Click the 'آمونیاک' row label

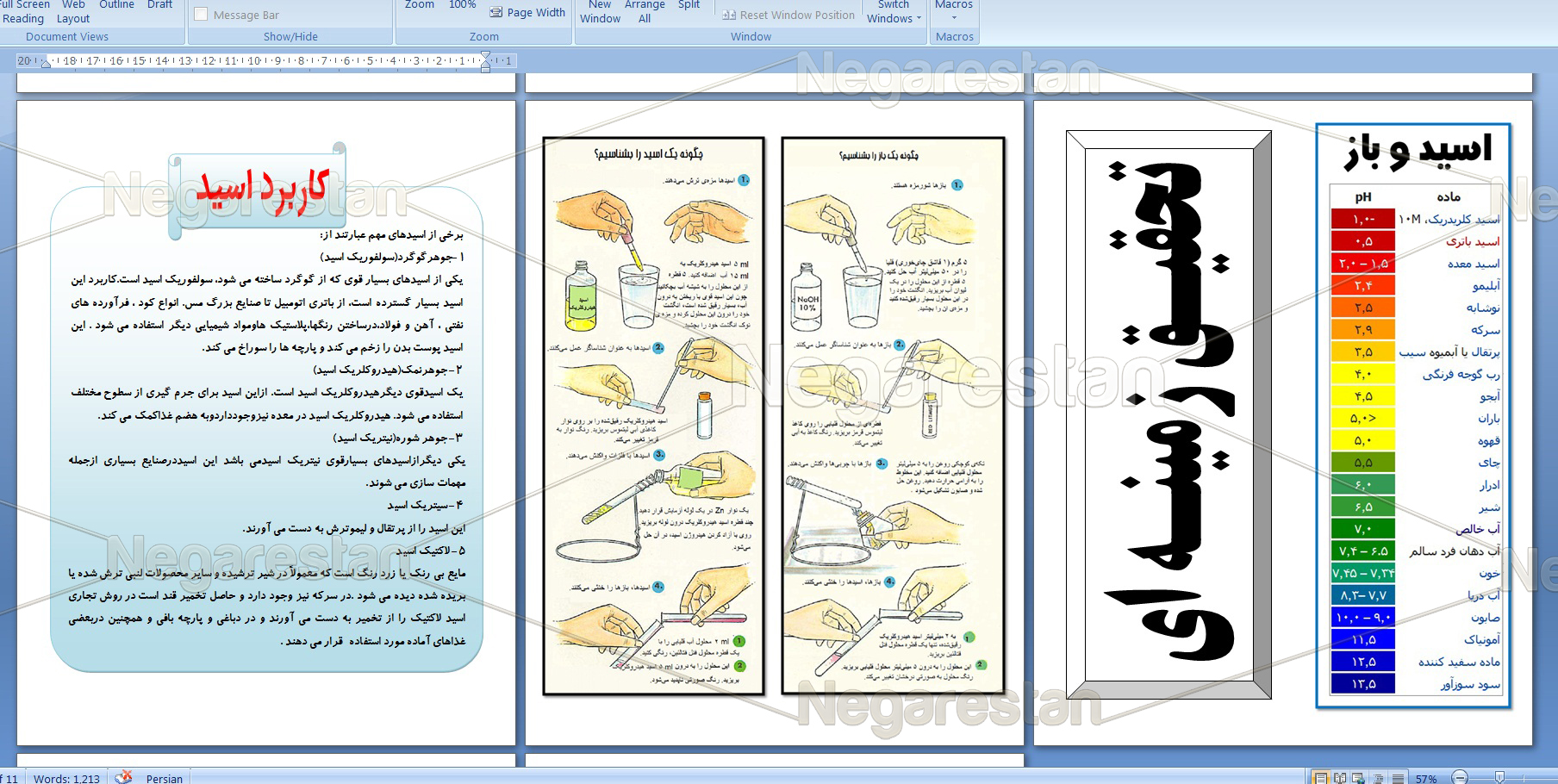coord(1482,639)
